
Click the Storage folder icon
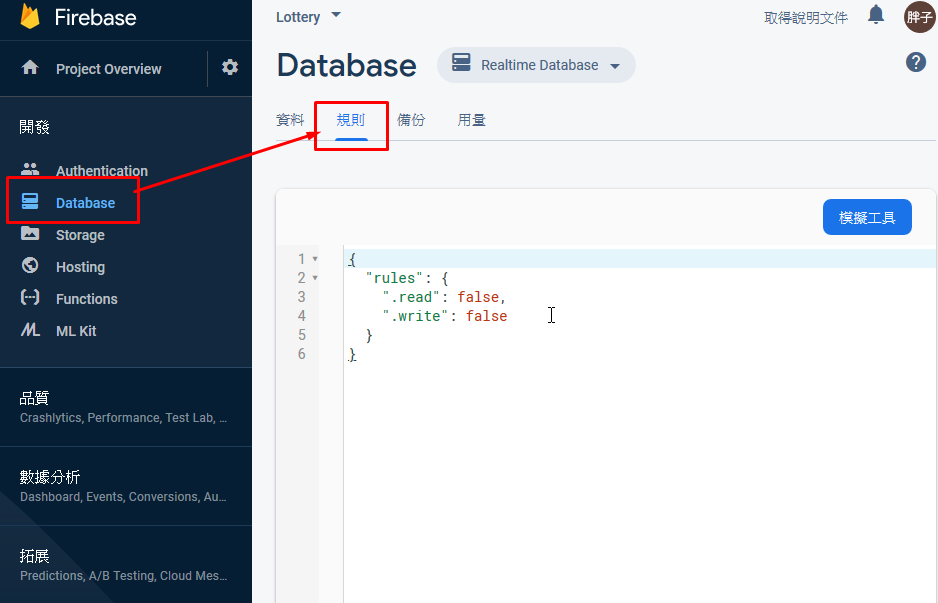point(30,233)
